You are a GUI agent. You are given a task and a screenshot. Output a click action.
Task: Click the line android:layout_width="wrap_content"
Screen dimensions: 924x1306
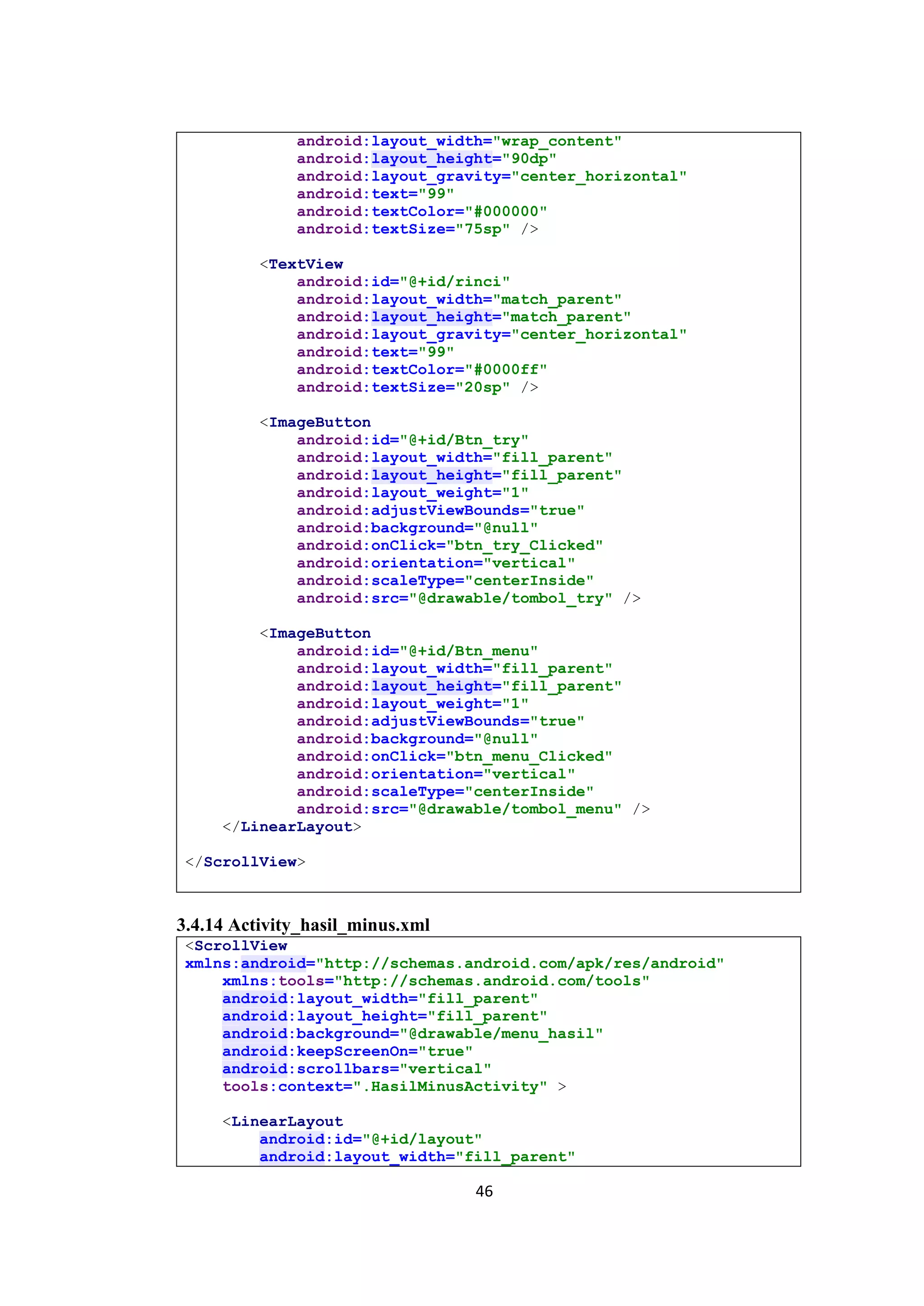point(459,141)
